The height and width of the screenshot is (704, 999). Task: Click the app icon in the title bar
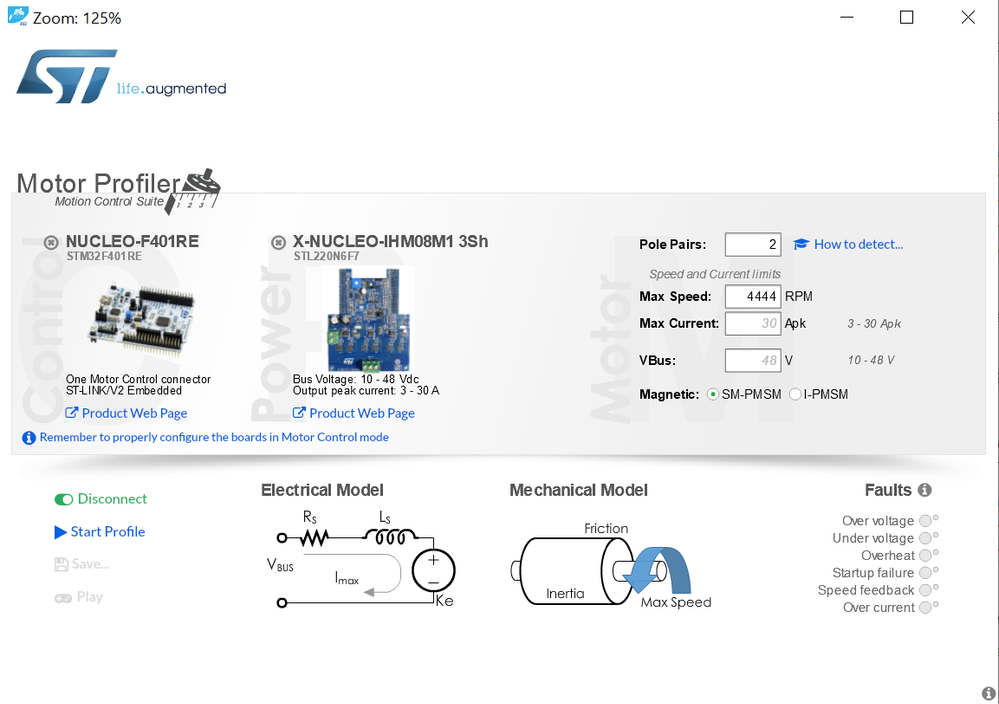tap(18, 16)
